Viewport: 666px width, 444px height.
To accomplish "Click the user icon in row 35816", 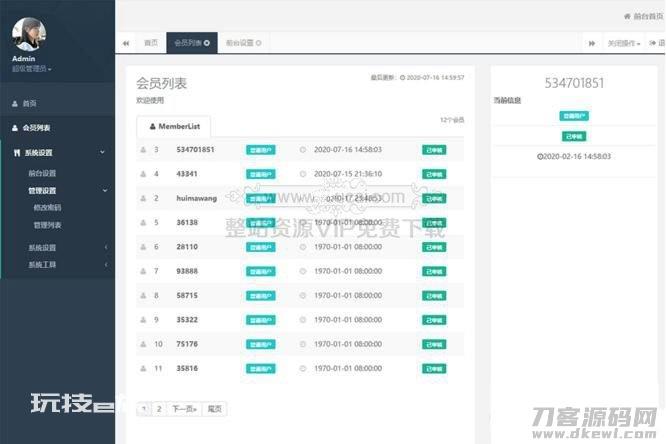I will [x=143, y=368].
